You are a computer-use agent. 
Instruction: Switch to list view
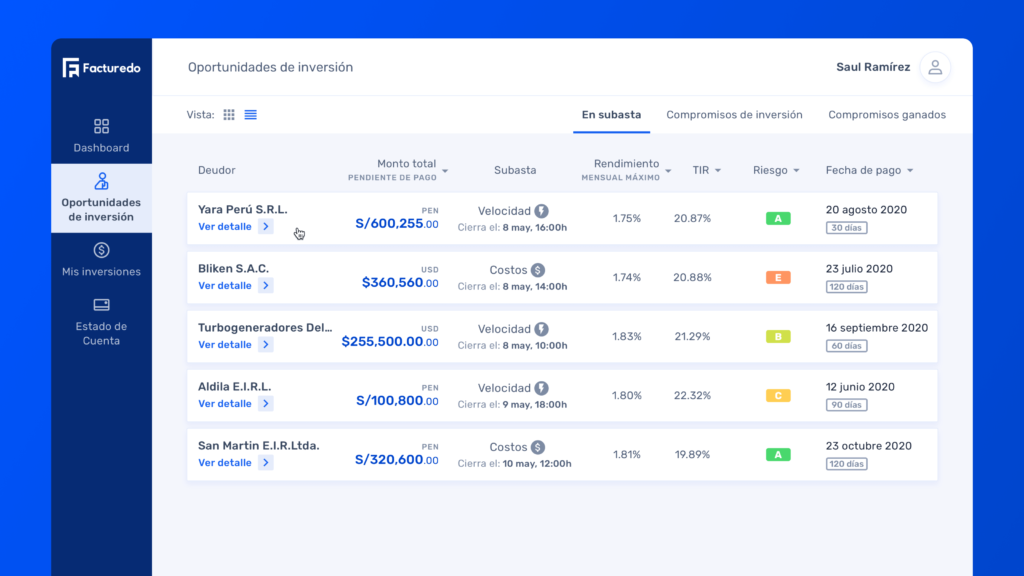click(250, 115)
